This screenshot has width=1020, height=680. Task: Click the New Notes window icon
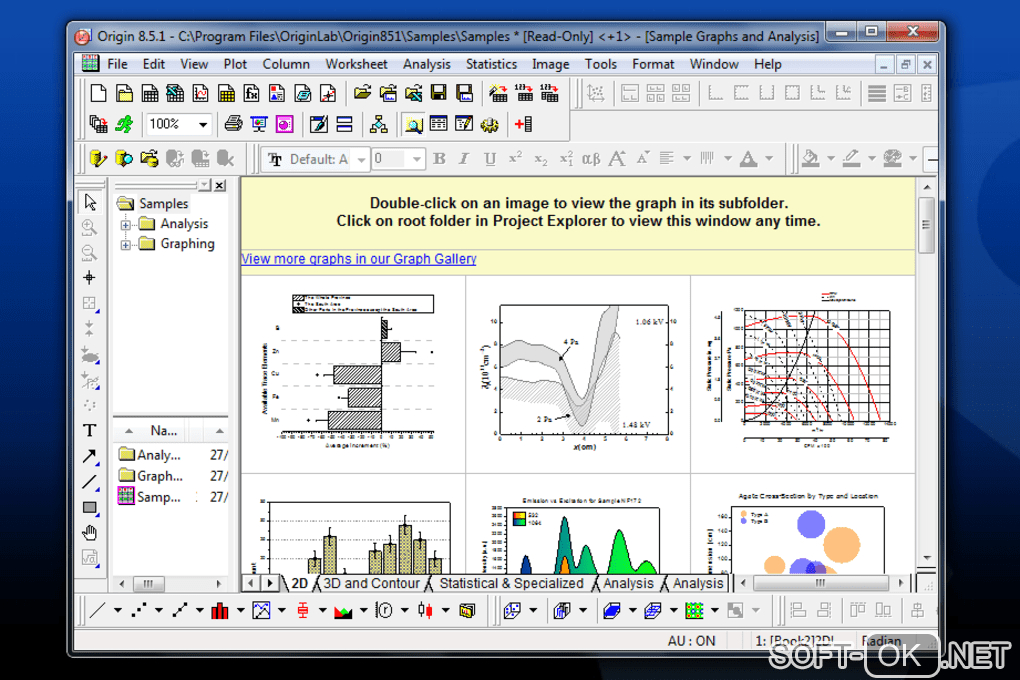[x=302, y=93]
